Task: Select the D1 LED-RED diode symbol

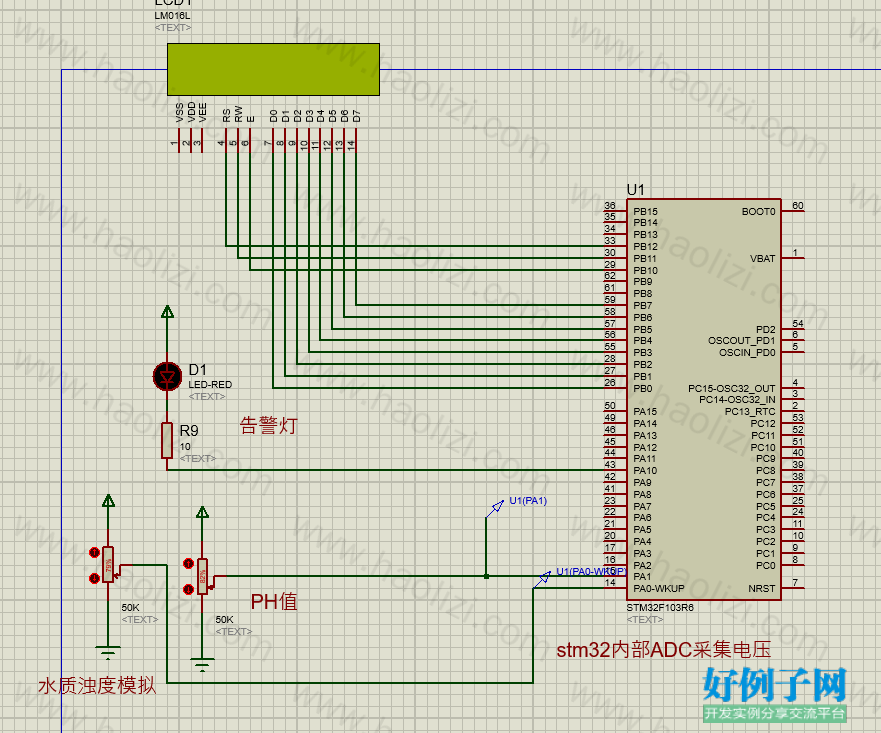Action: [x=167, y=376]
